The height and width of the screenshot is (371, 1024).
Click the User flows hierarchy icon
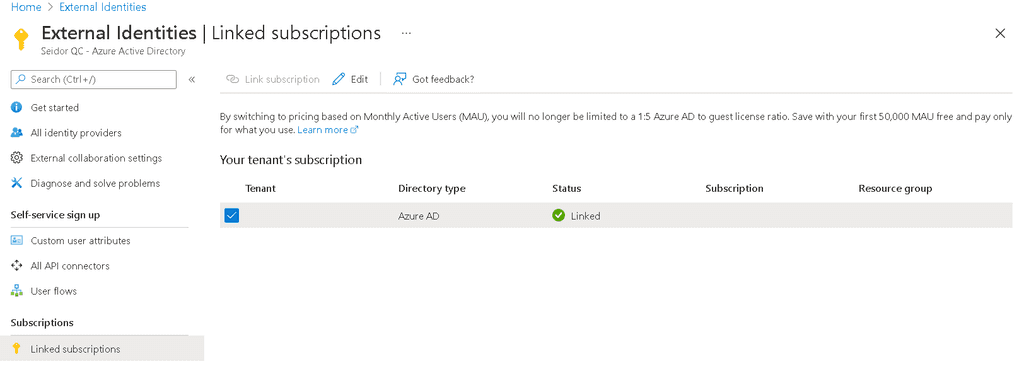tap(17, 291)
